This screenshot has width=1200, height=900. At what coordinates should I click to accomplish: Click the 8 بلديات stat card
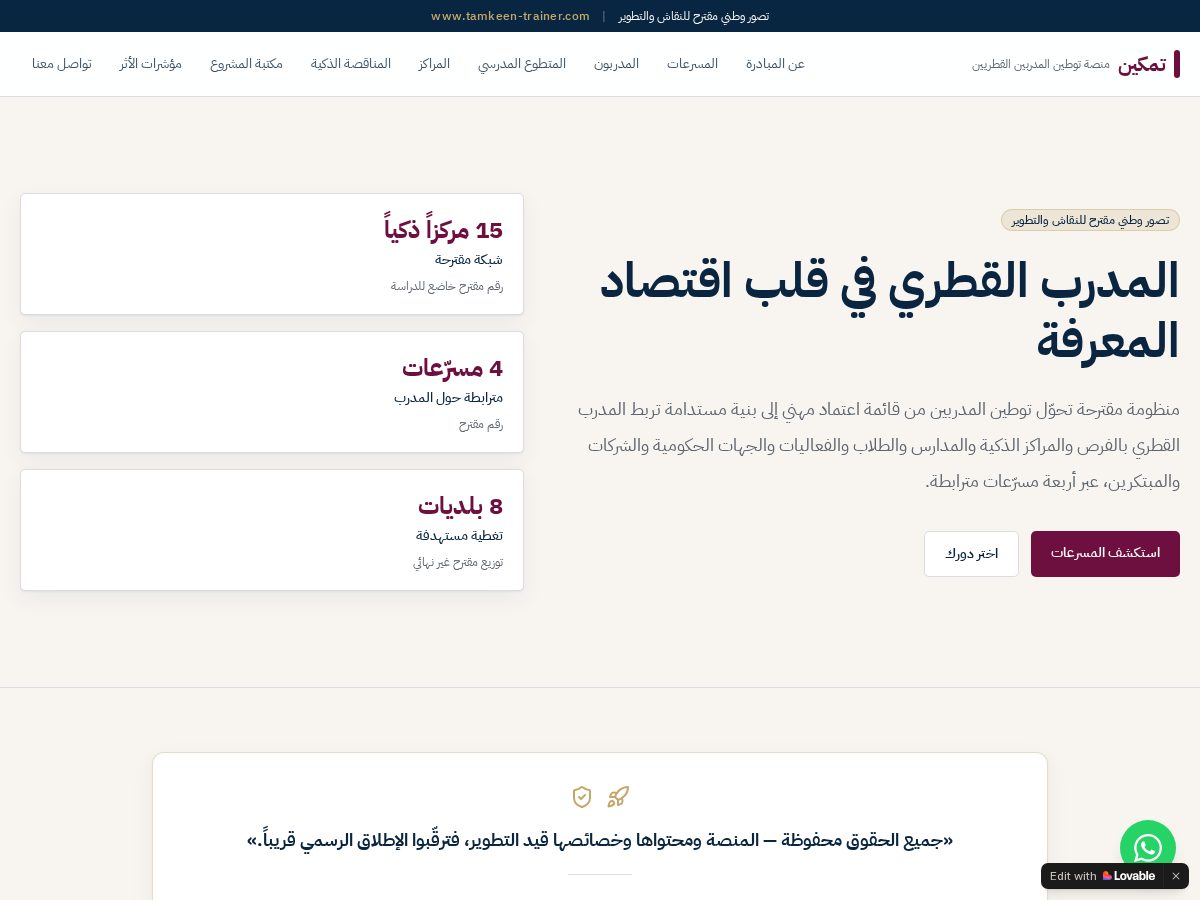pos(272,530)
